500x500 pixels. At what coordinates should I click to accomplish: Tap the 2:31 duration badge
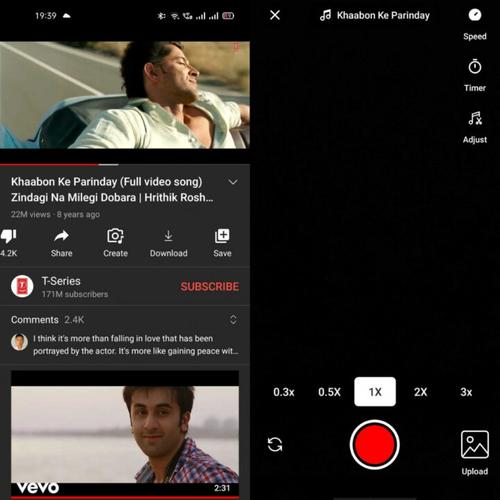(x=222, y=488)
